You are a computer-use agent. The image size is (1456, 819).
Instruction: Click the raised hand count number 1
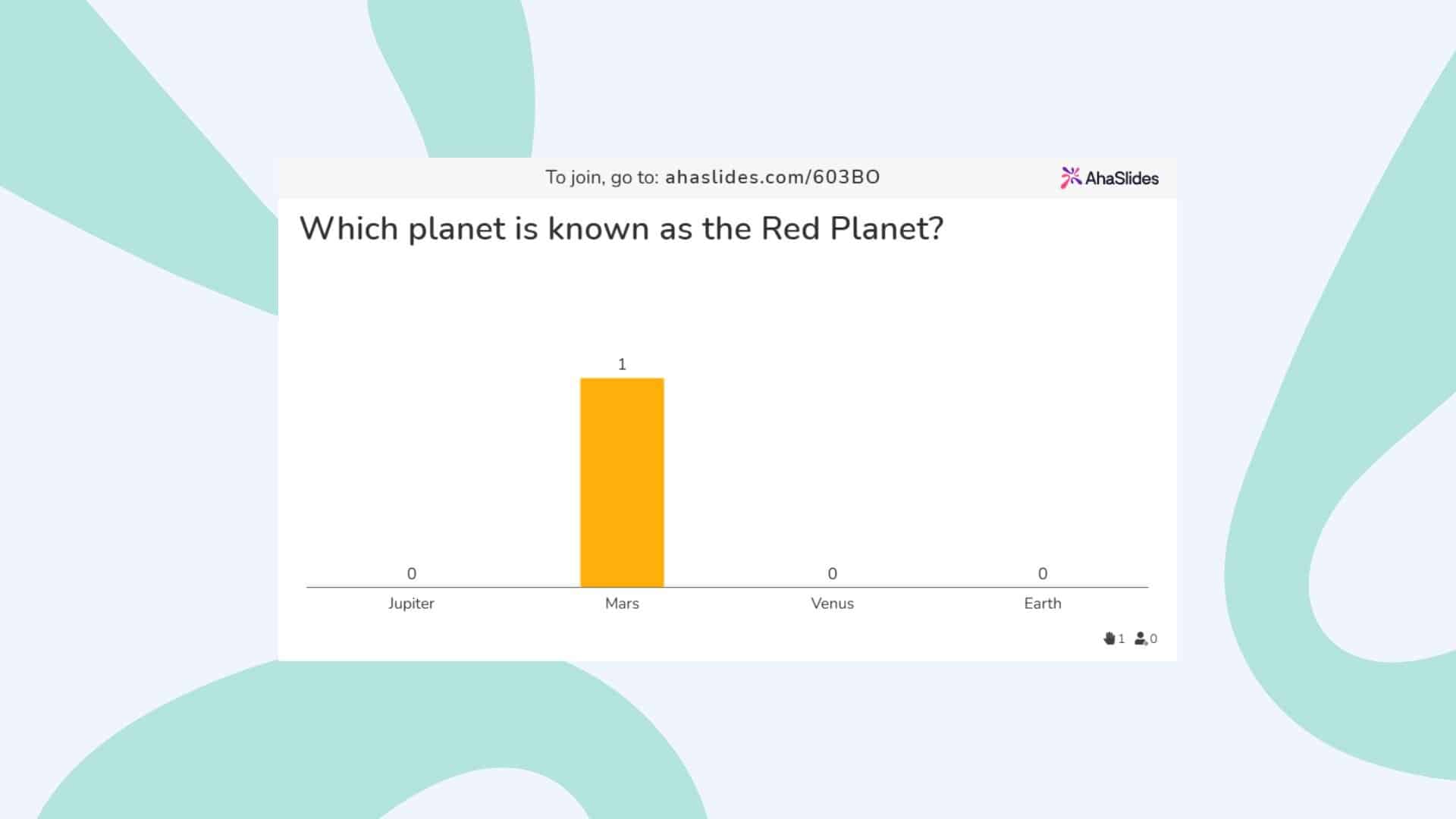pos(1122,639)
